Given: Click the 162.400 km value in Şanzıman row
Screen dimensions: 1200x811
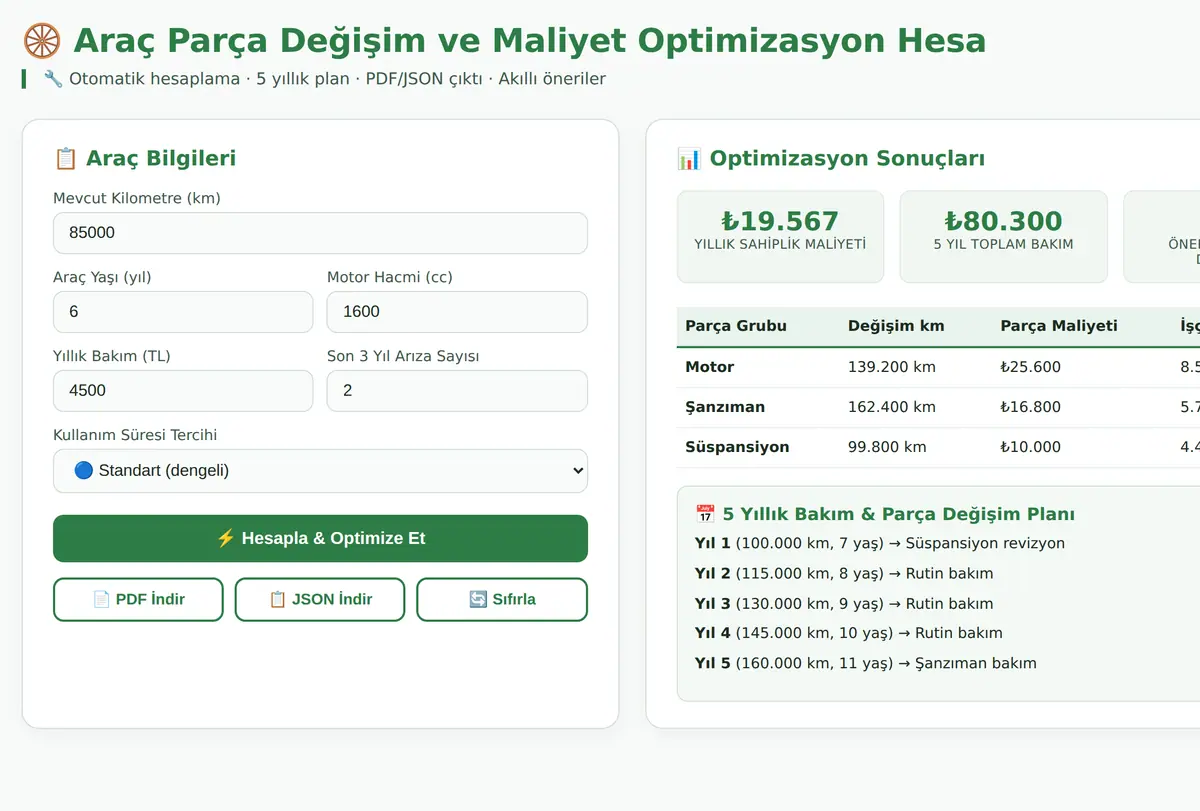Looking at the screenshot, I should pos(892,407).
